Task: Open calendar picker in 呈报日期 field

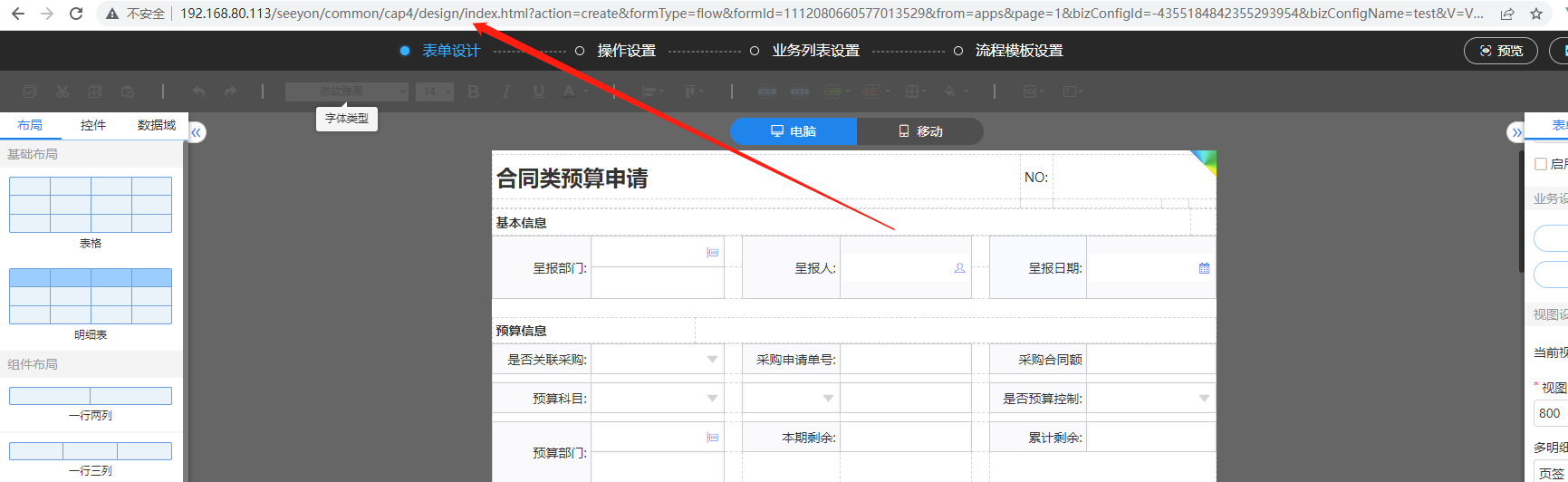Action: click(x=1204, y=268)
